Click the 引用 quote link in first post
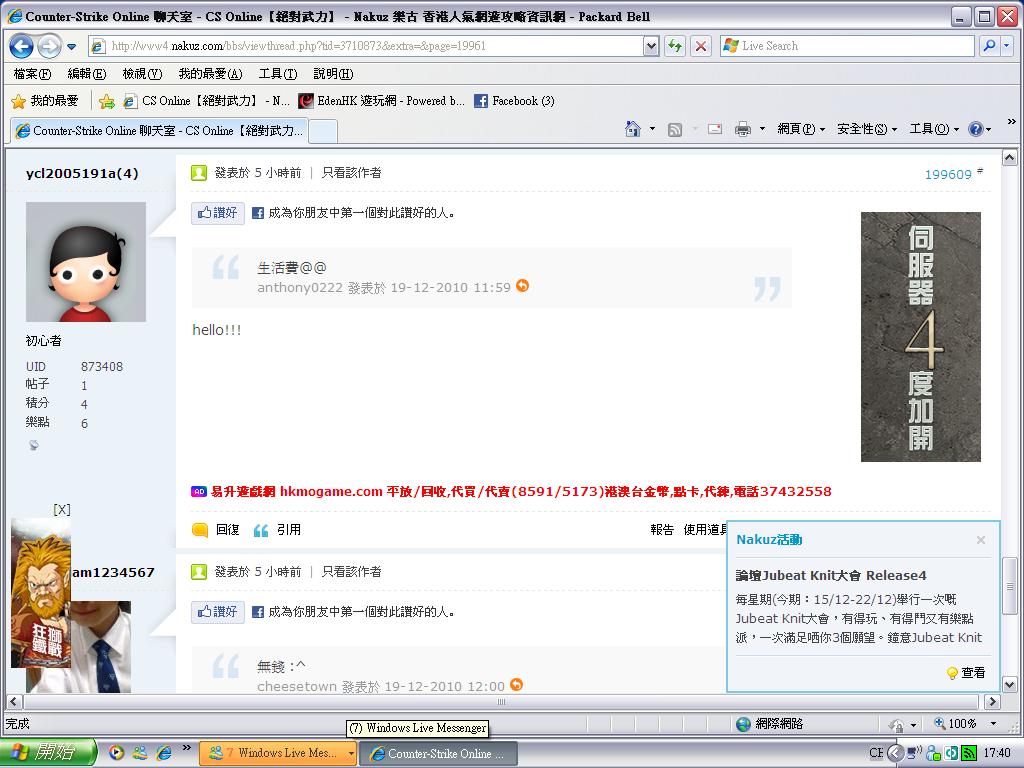Viewport: 1024px width, 768px height. [x=278, y=530]
